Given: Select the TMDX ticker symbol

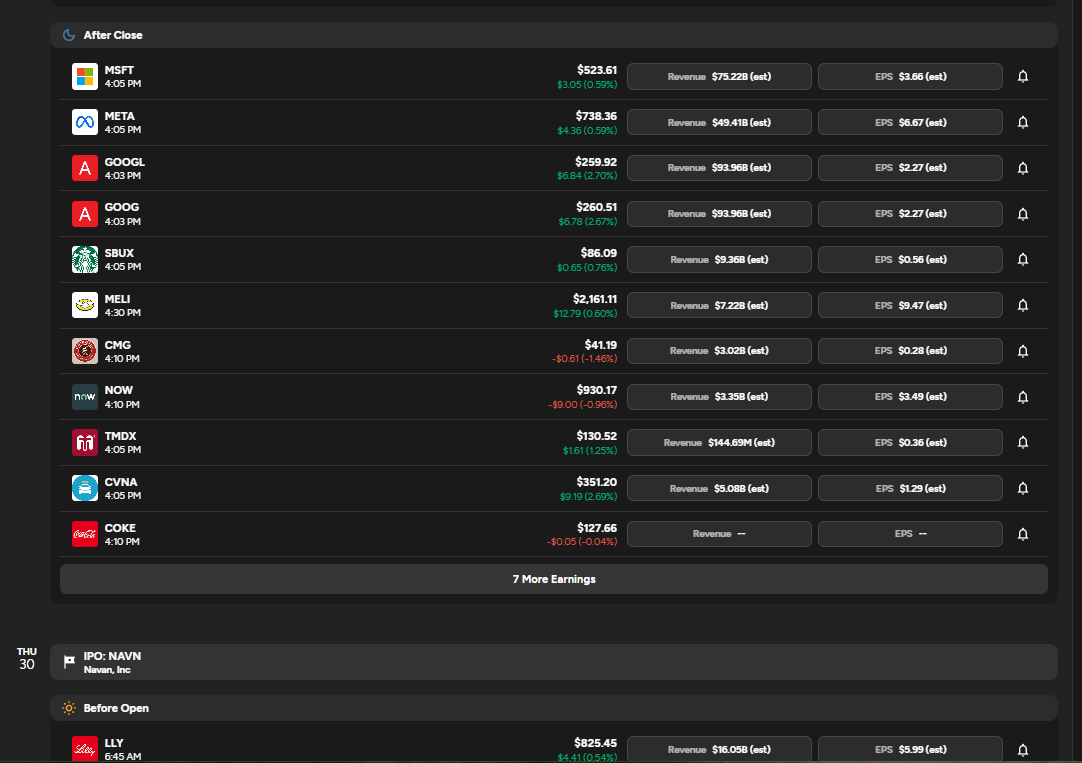Looking at the screenshot, I should pos(121,436).
